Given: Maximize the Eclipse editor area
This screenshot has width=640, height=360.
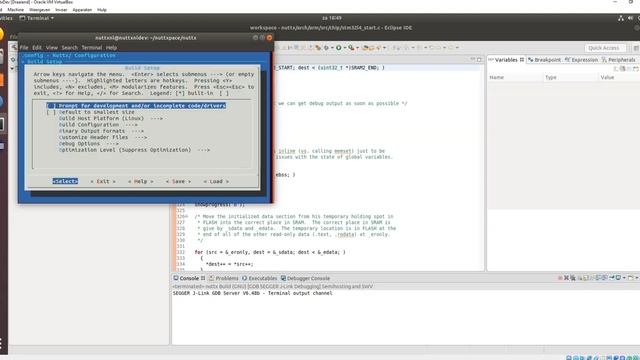Looking at the screenshot, I should (479, 60).
